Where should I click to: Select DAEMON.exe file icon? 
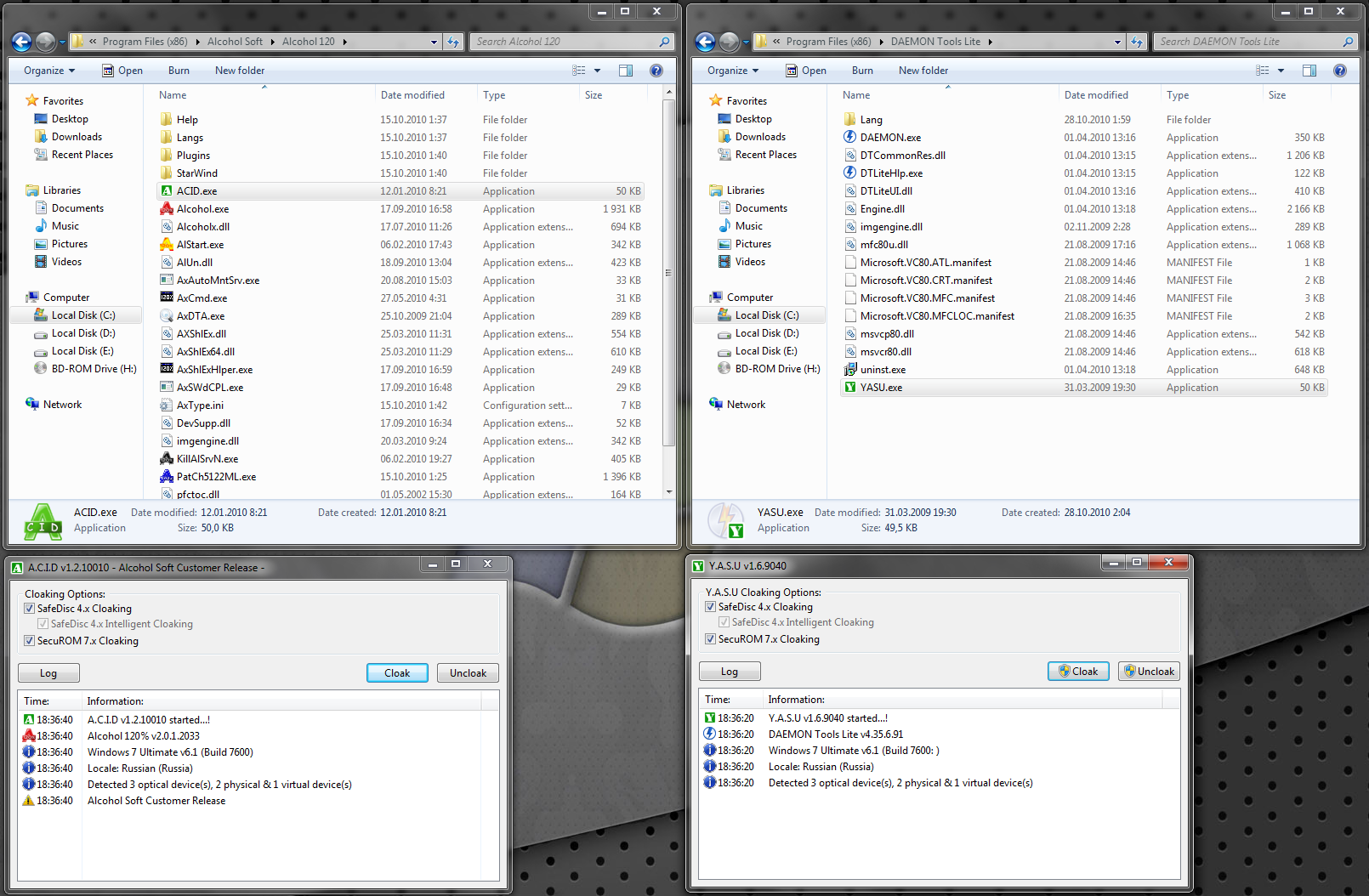click(x=850, y=138)
